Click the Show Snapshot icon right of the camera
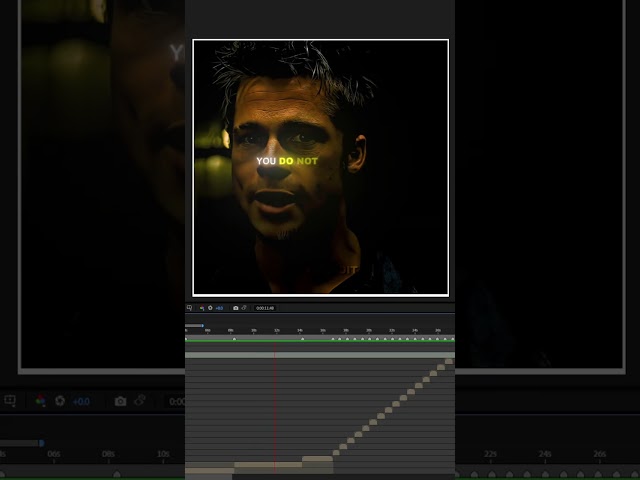Screen dimensions: 640x480 [244, 308]
